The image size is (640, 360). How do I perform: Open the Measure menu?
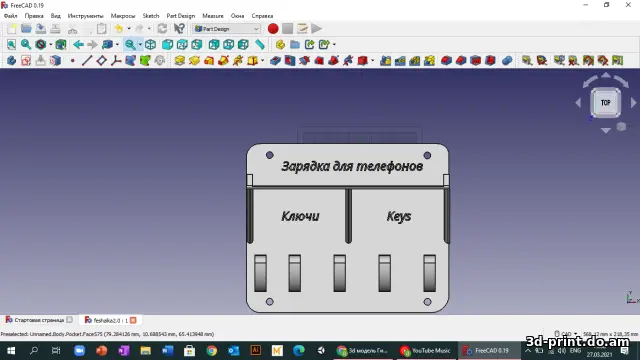213,16
